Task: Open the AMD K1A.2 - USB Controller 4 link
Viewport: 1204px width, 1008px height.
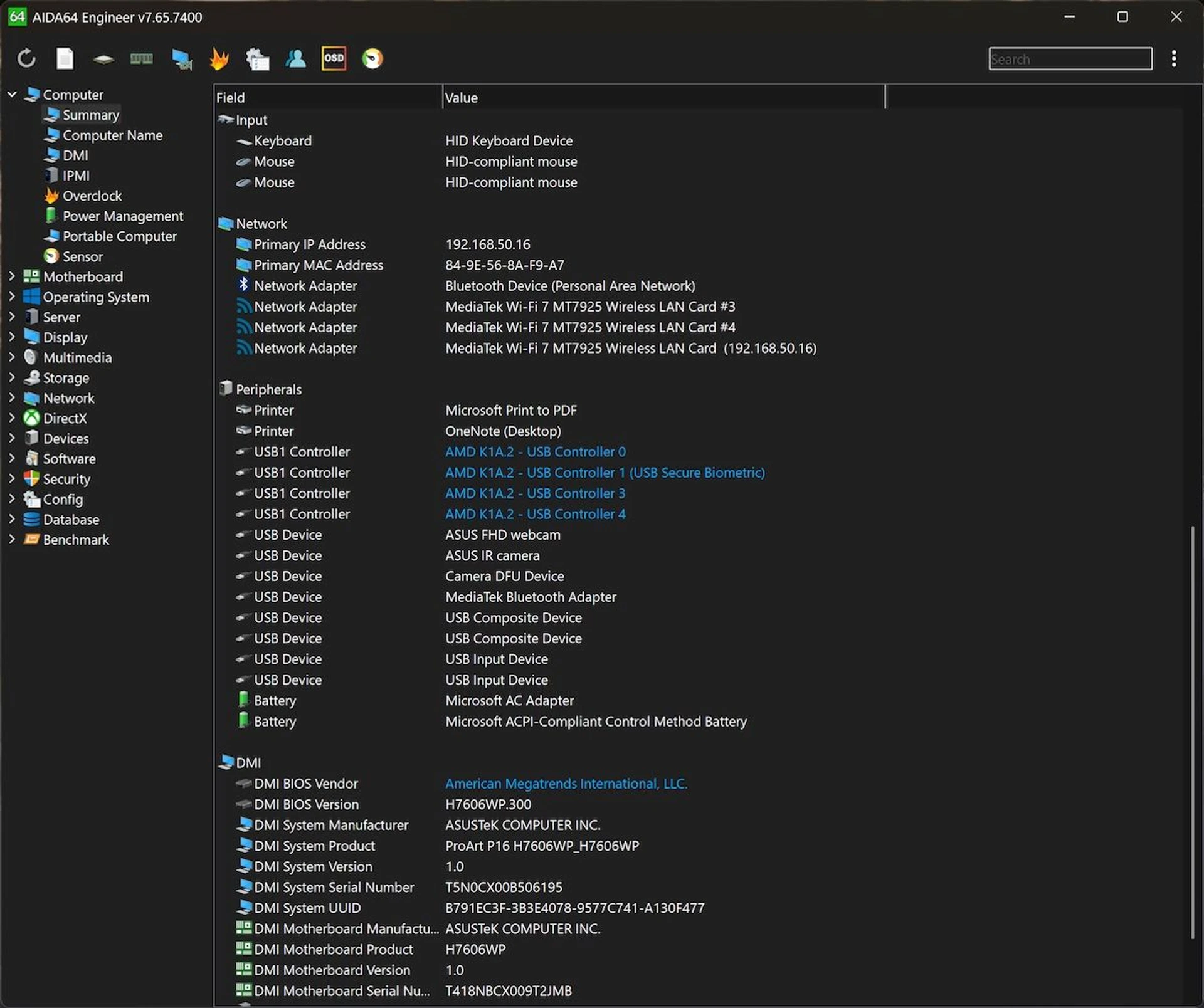Action: (x=535, y=513)
